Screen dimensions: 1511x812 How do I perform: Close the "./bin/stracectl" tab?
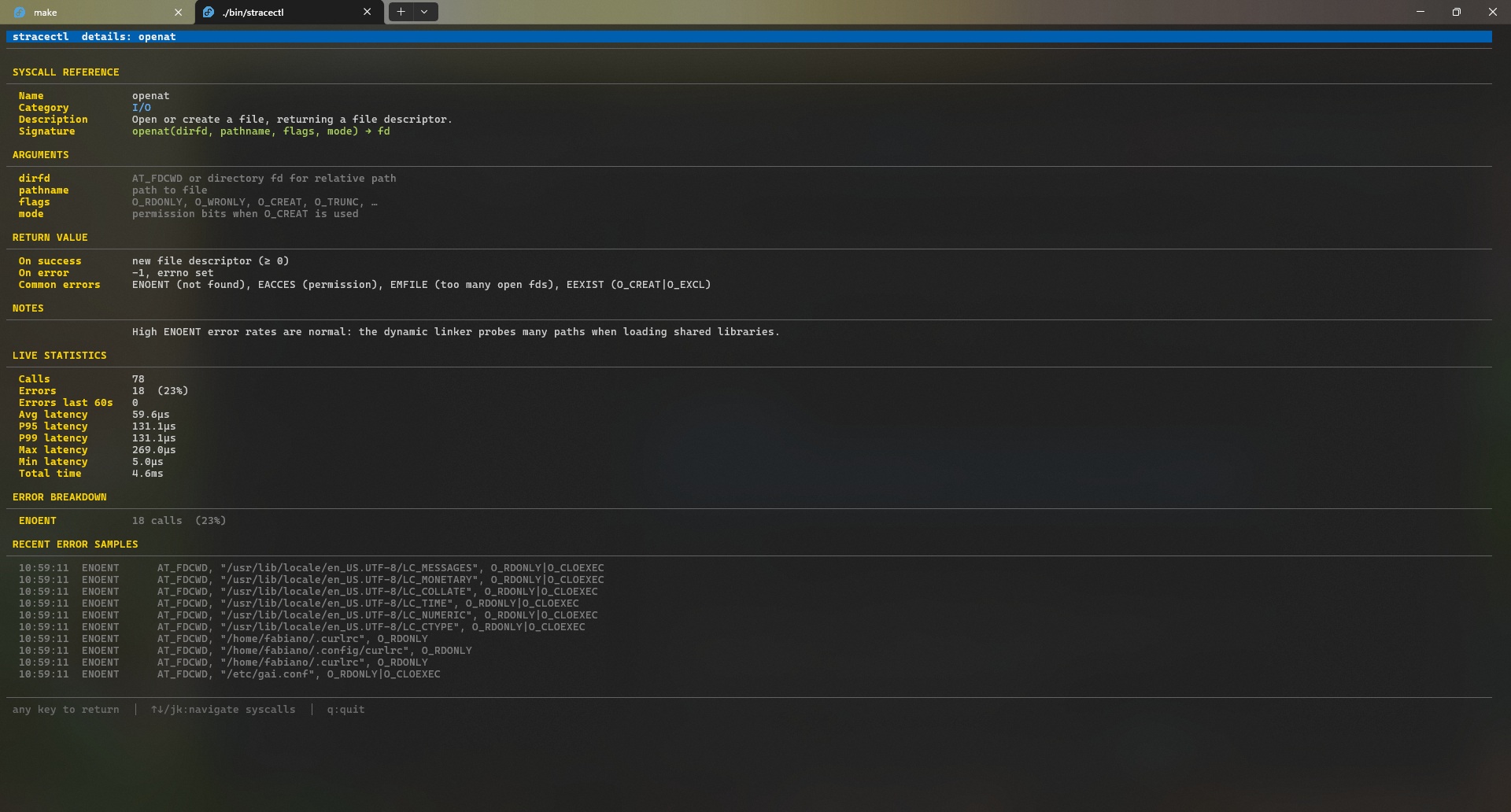tap(367, 13)
